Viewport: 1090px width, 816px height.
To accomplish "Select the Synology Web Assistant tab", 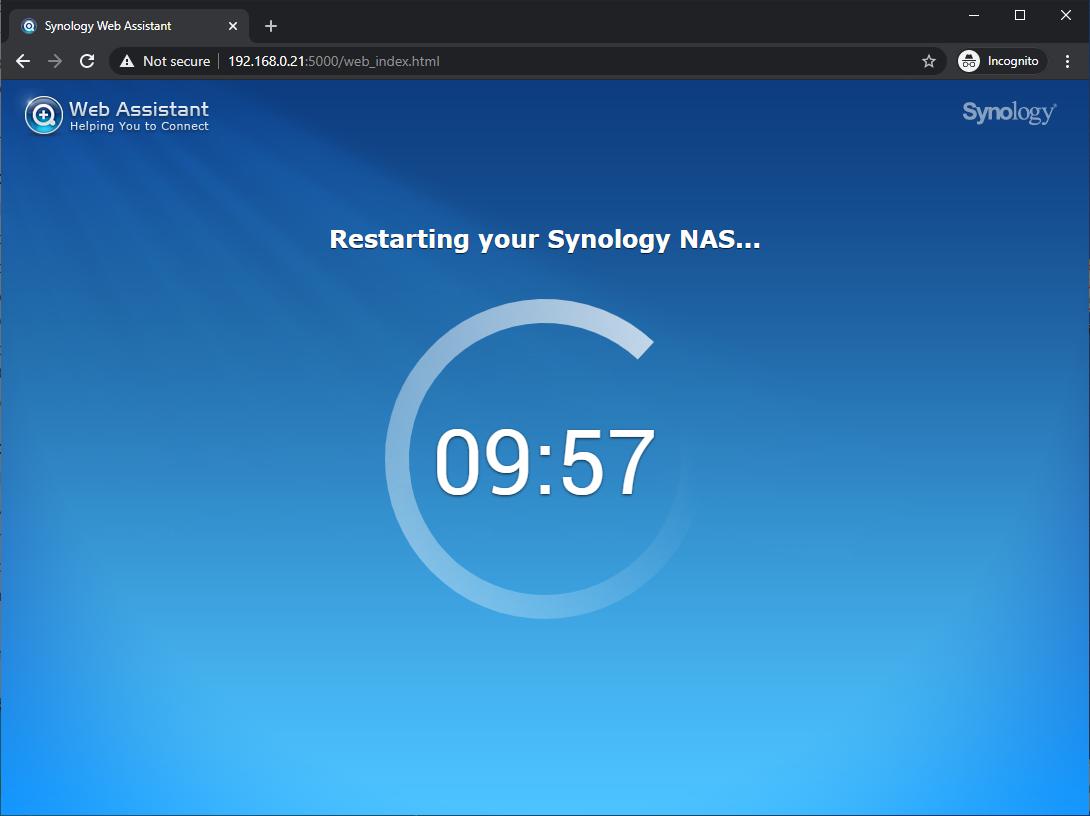I will click(x=129, y=26).
